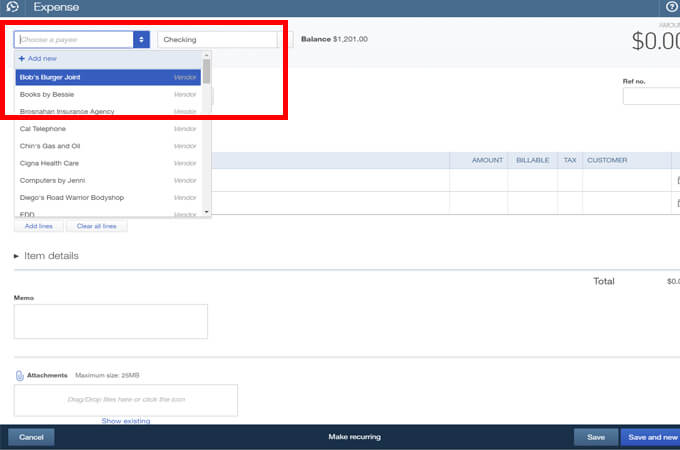Click the Expense page title
Screen dimensions: 680x450
[x=56, y=7]
